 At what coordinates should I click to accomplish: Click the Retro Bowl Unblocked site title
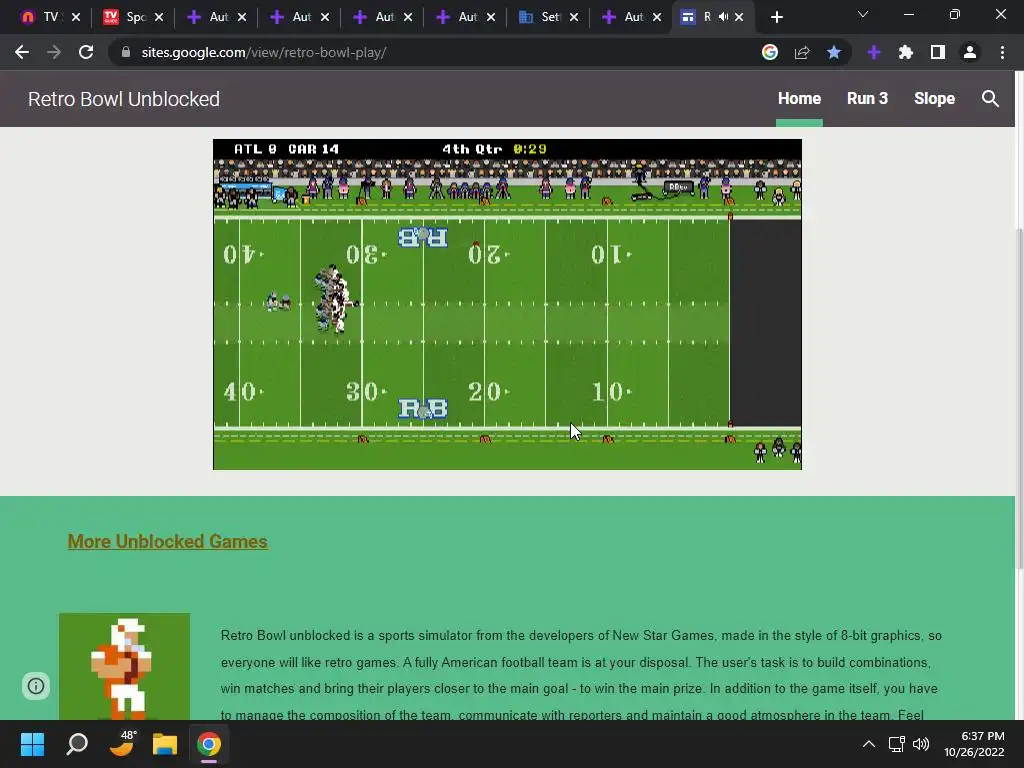123,99
